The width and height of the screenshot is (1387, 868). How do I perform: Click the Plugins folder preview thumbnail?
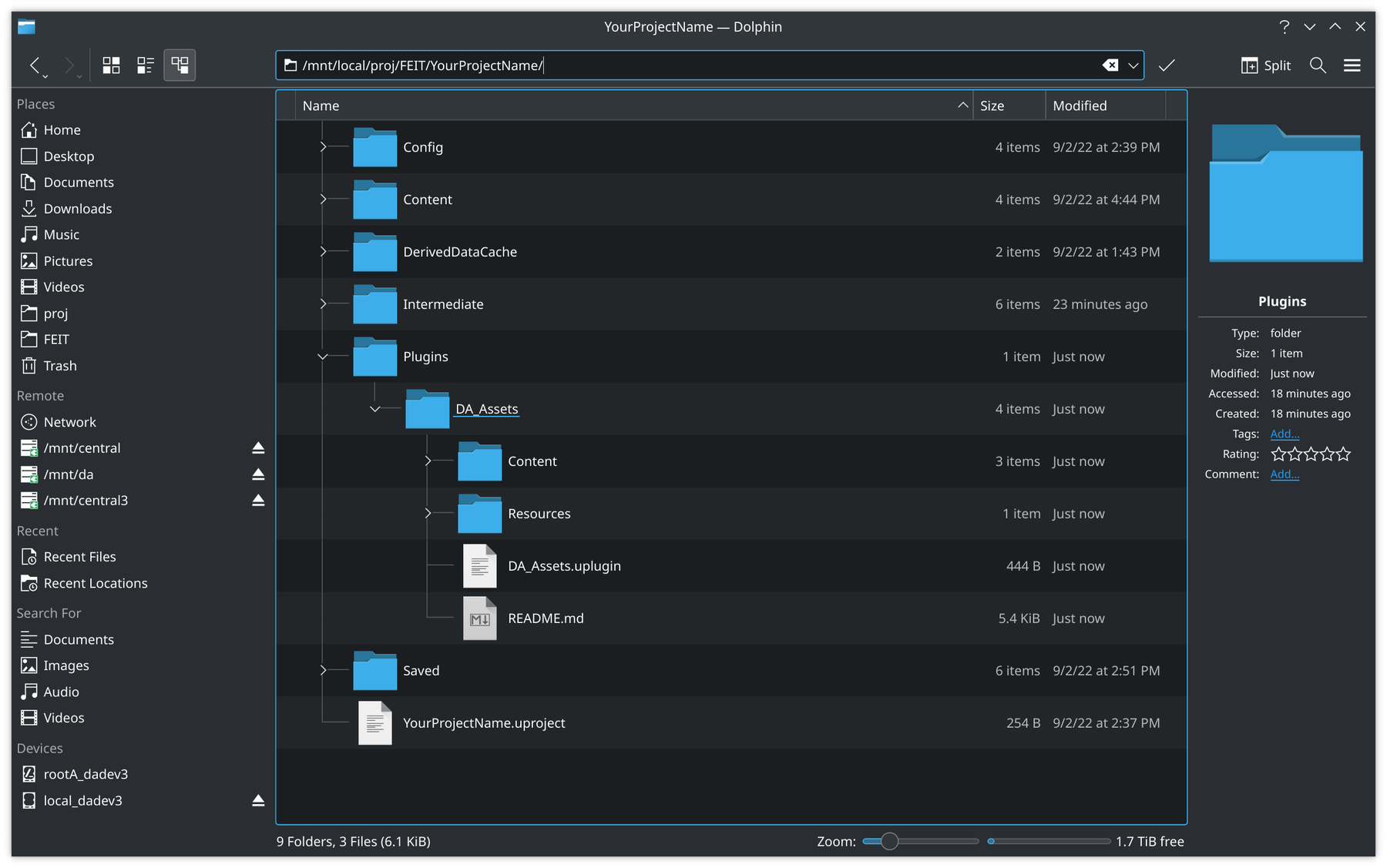[1285, 193]
